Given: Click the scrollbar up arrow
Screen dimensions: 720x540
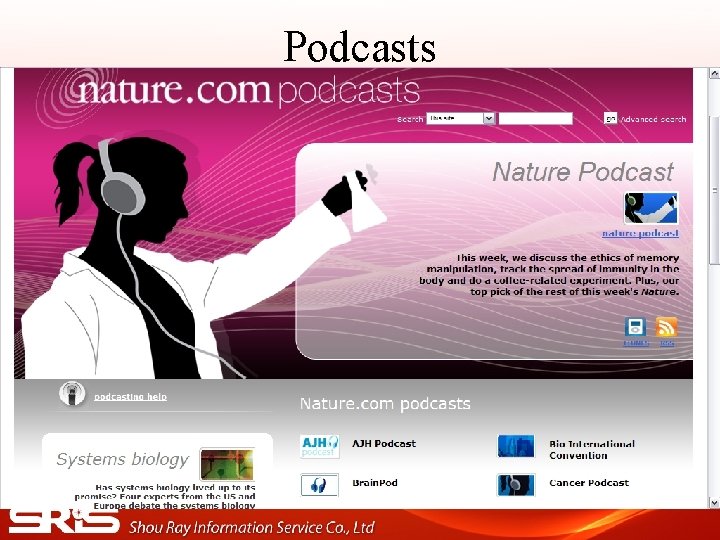Looking at the screenshot, I should pos(714,73).
